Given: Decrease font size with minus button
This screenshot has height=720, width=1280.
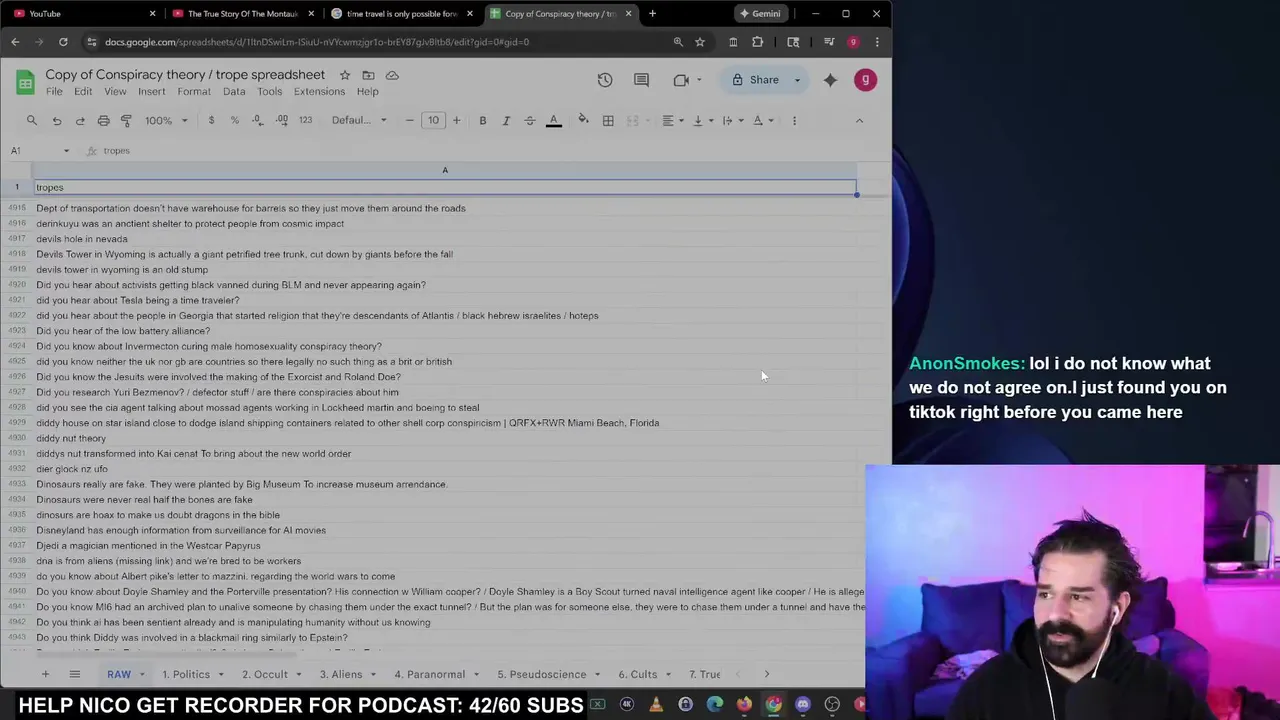Looking at the screenshot, I should (409, 120).
